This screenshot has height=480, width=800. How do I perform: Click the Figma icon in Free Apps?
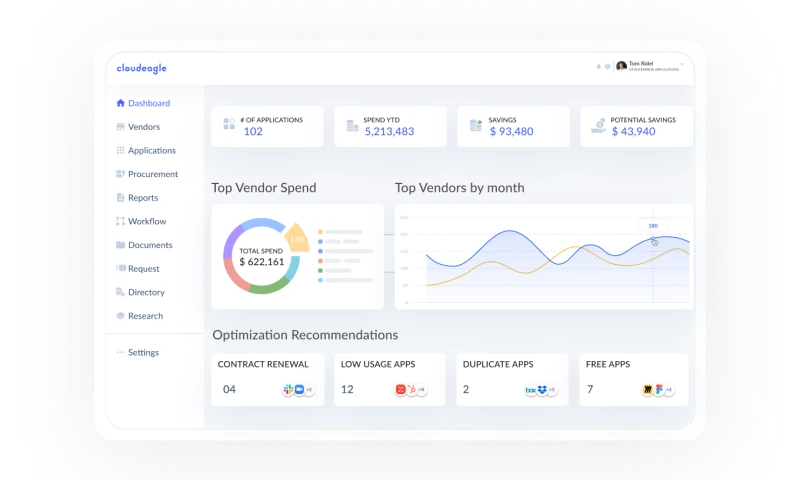[659, 389]
